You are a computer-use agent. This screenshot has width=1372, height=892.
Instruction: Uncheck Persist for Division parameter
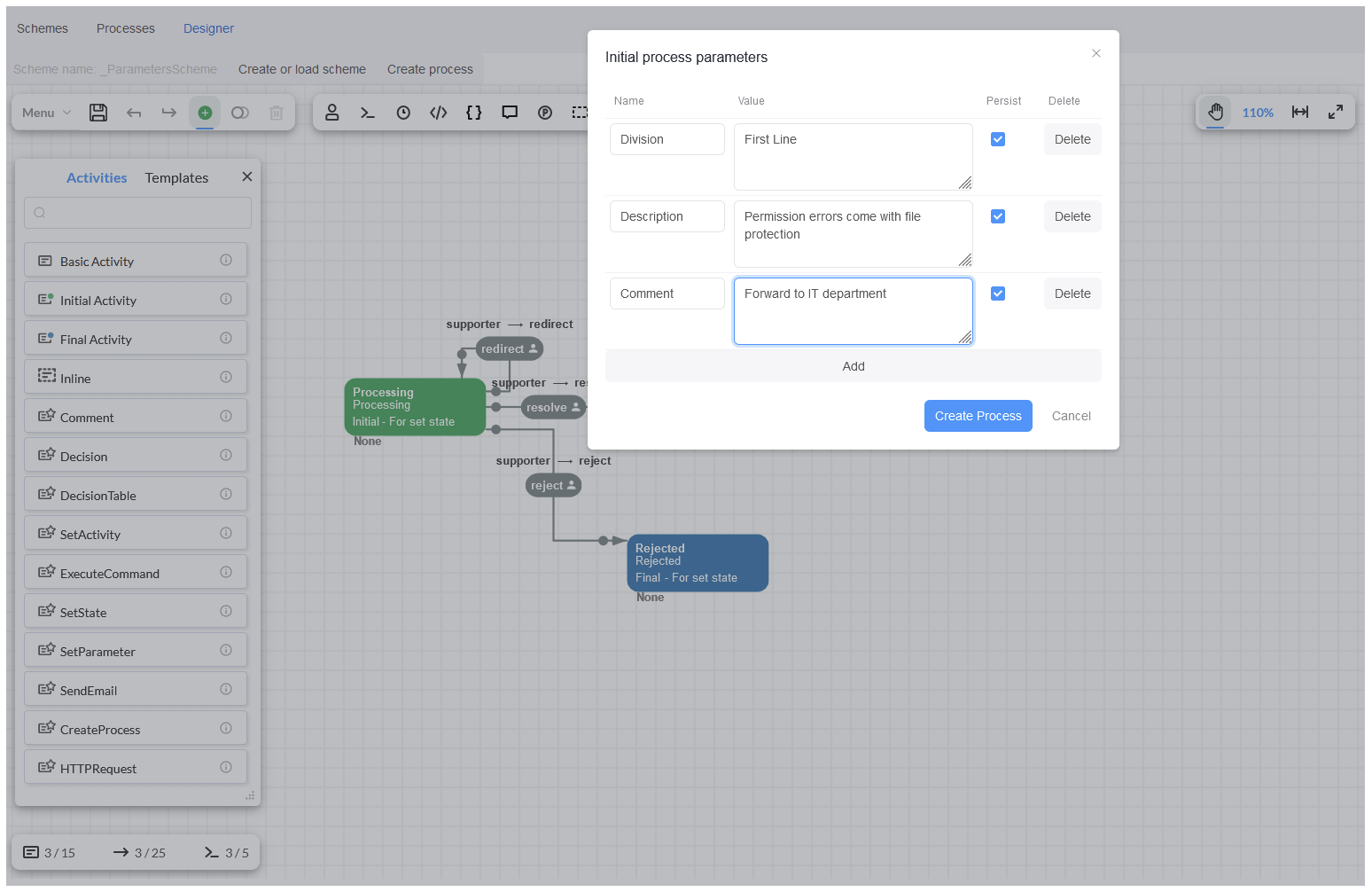[x=998, y=139]
